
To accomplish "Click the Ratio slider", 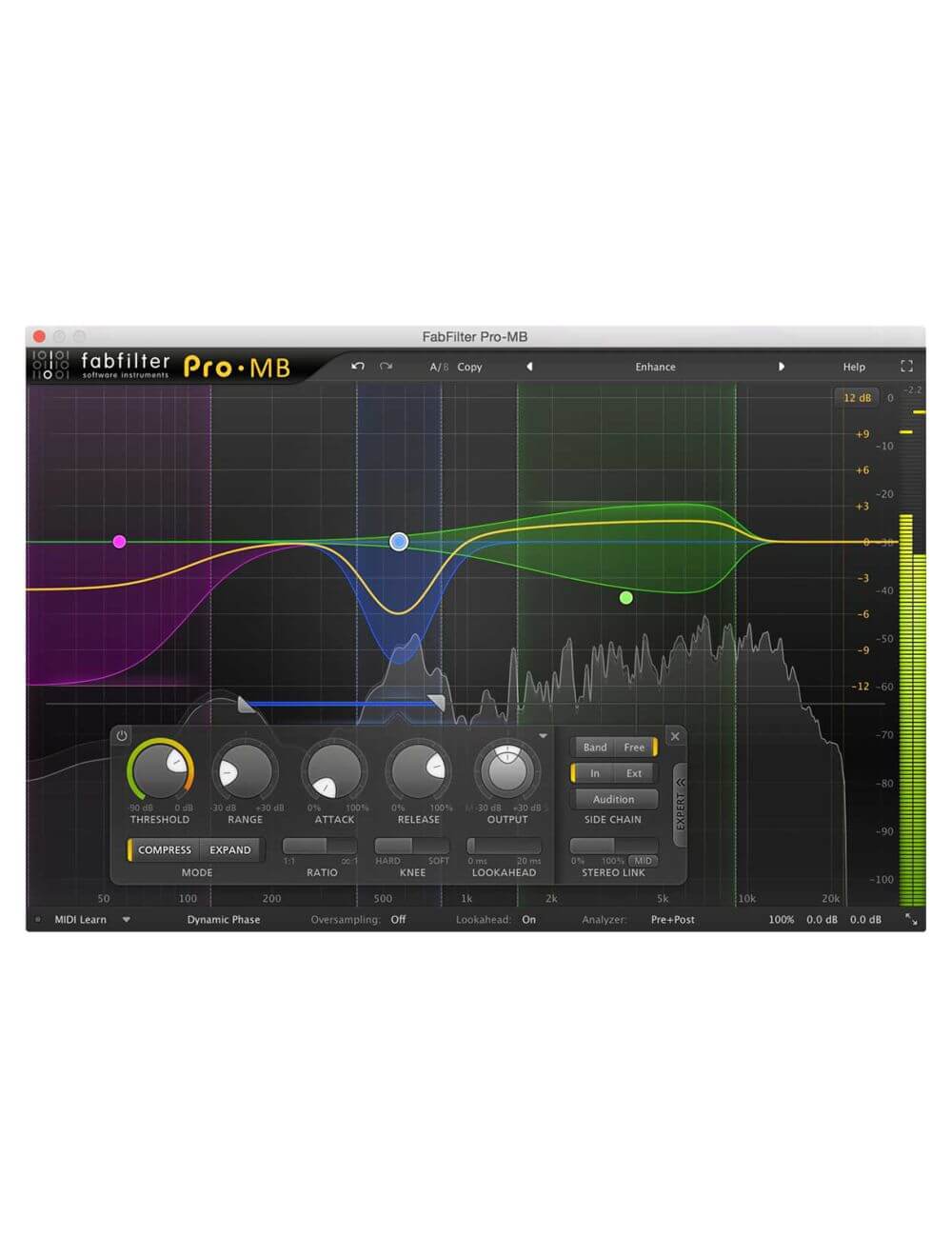I will (320, 846).
